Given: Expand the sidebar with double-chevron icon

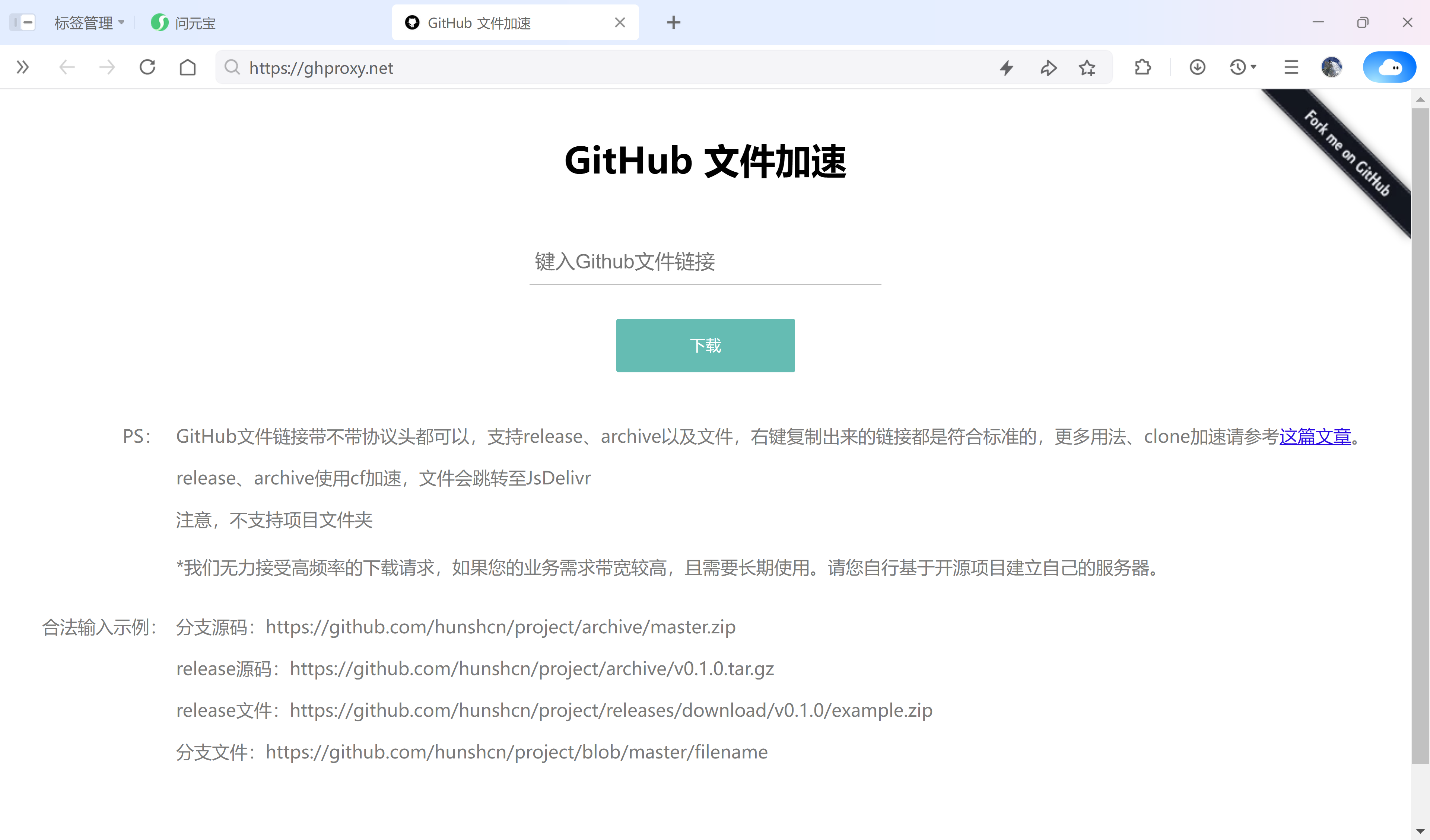Looking at the screenshot, I should 23,67.
